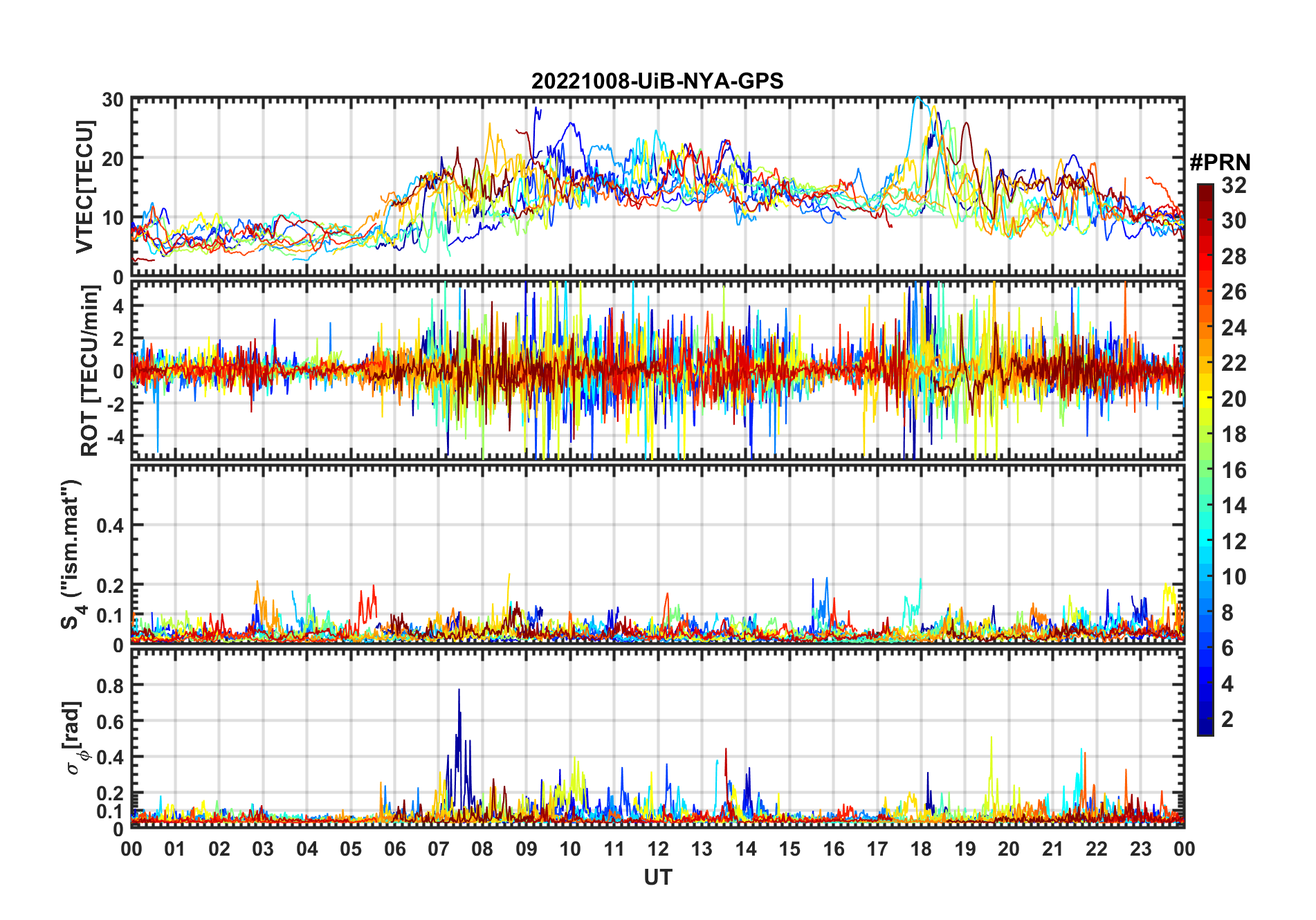Click the plot title 20221008-UiB-NYA-GPS
The height and width of the screenshot is (920, 1316).
click(657, 81)
